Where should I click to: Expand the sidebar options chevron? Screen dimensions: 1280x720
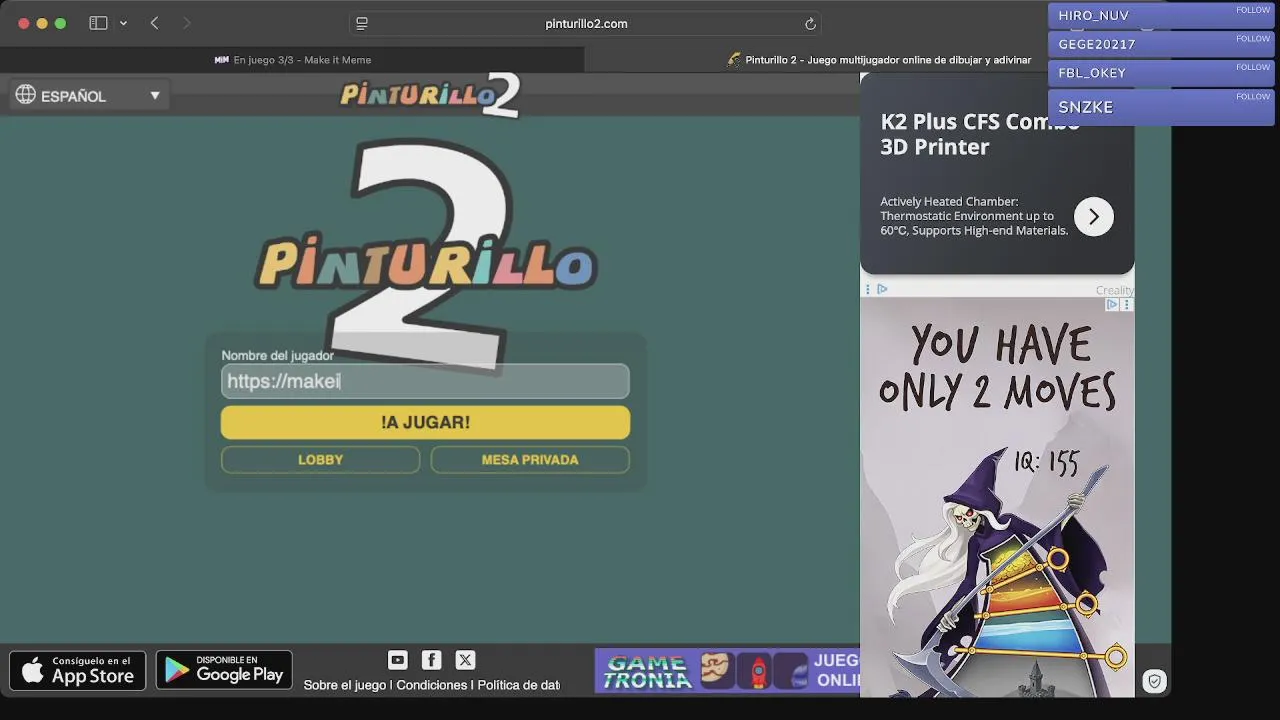pyautogui.click(x=123, y=23)
